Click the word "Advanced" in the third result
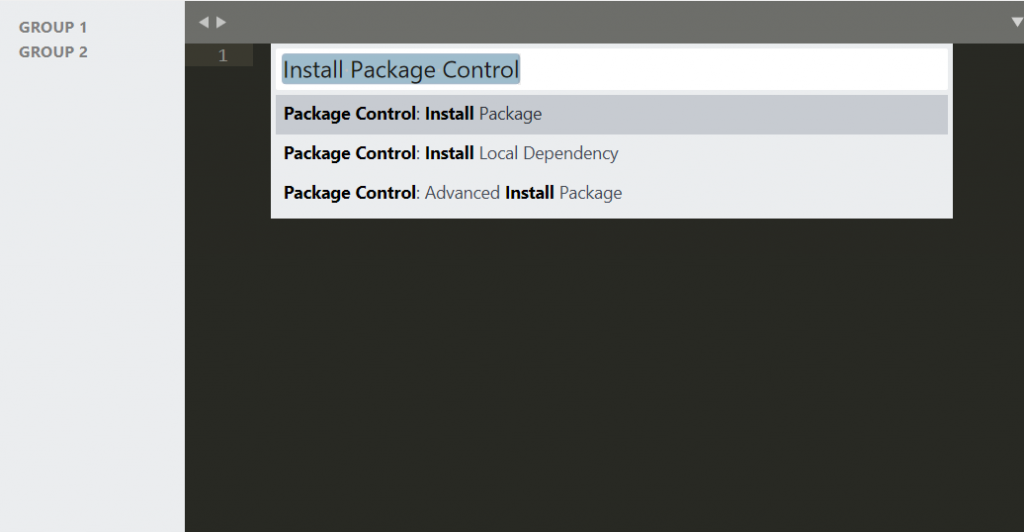Image resolution: width=1024 pixels, height=532 pixels. tap(462, 193)
